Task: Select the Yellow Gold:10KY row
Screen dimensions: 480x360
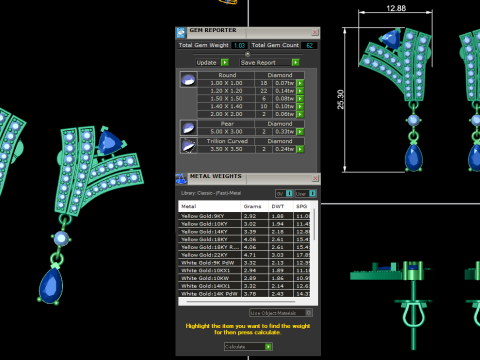Action: (x=244, y=224)
